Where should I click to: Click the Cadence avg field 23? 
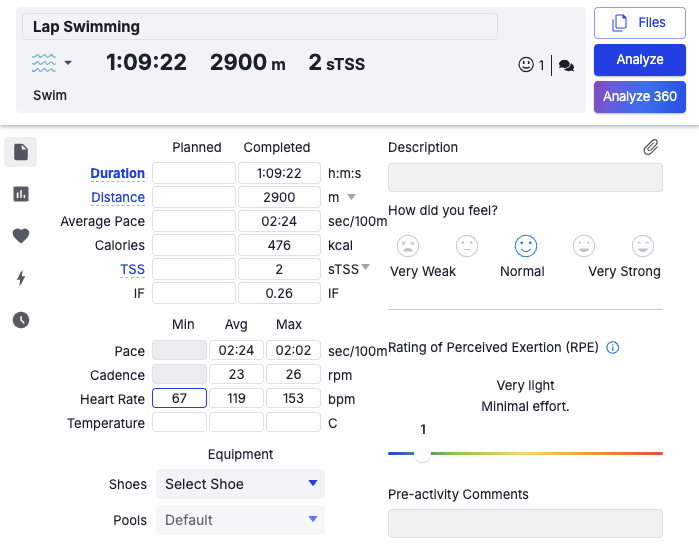pos(236,374)
